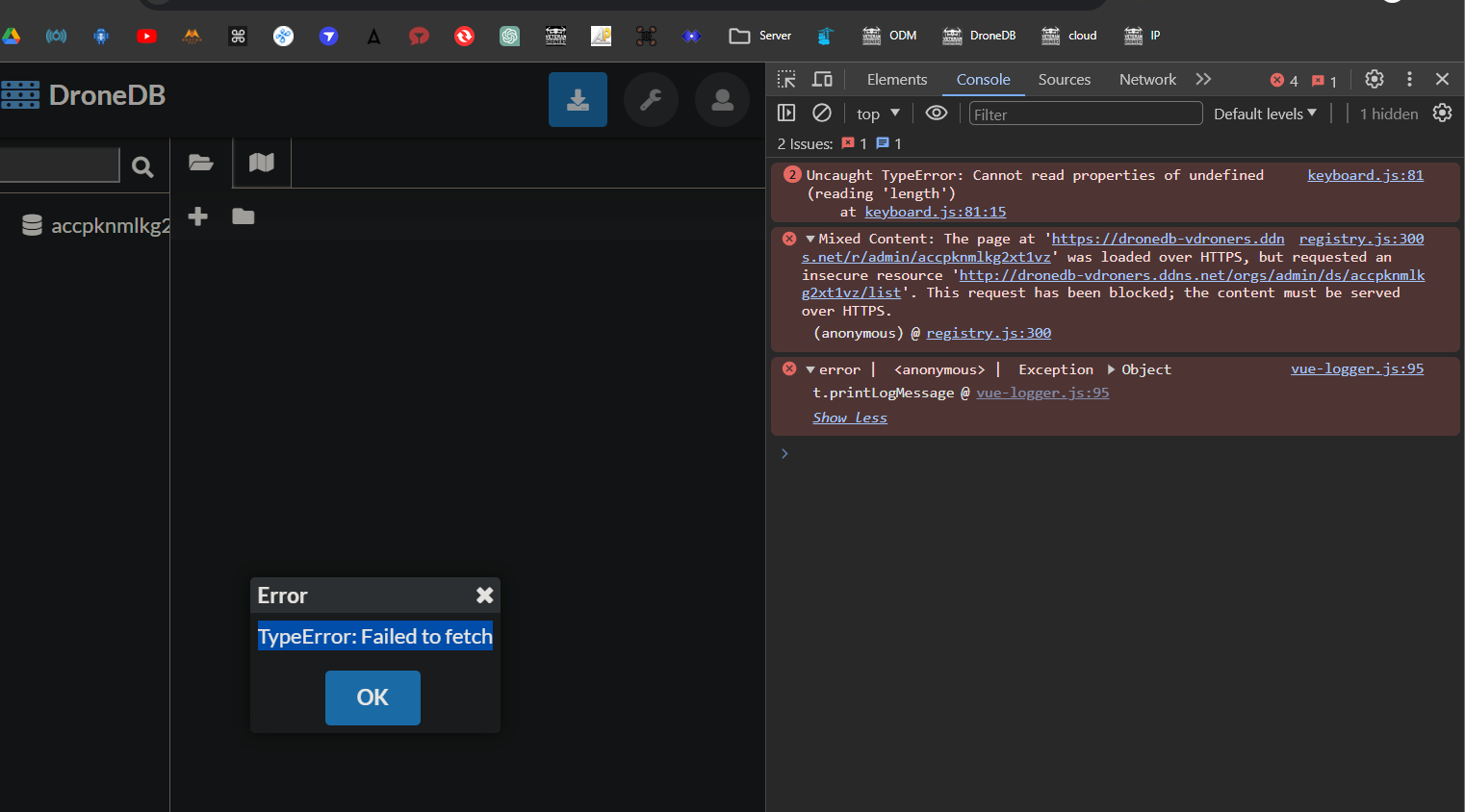The height and width of the screenshot is (812, 1465).
Task: Open the top JavaScript context dropdown
Action: (x=878, y=114)
